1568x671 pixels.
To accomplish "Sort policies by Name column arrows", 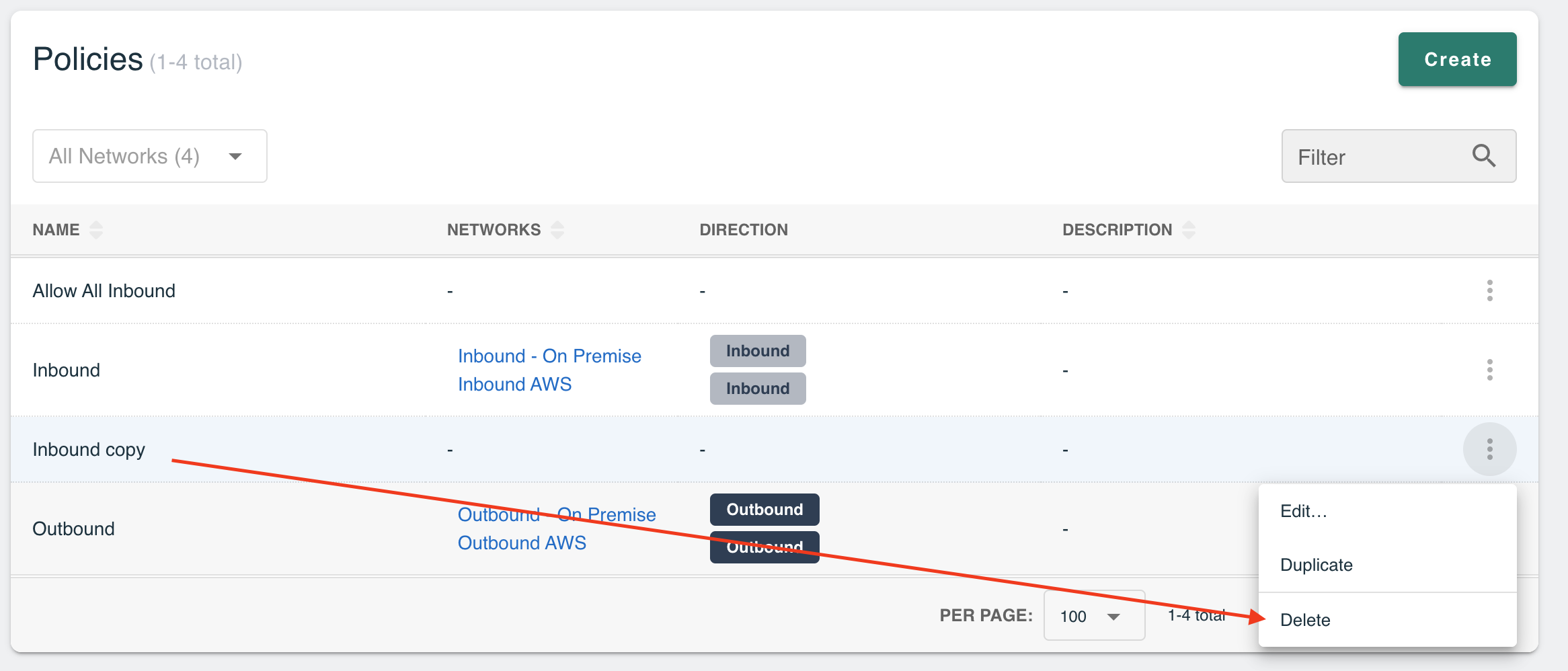I will 96,230.
